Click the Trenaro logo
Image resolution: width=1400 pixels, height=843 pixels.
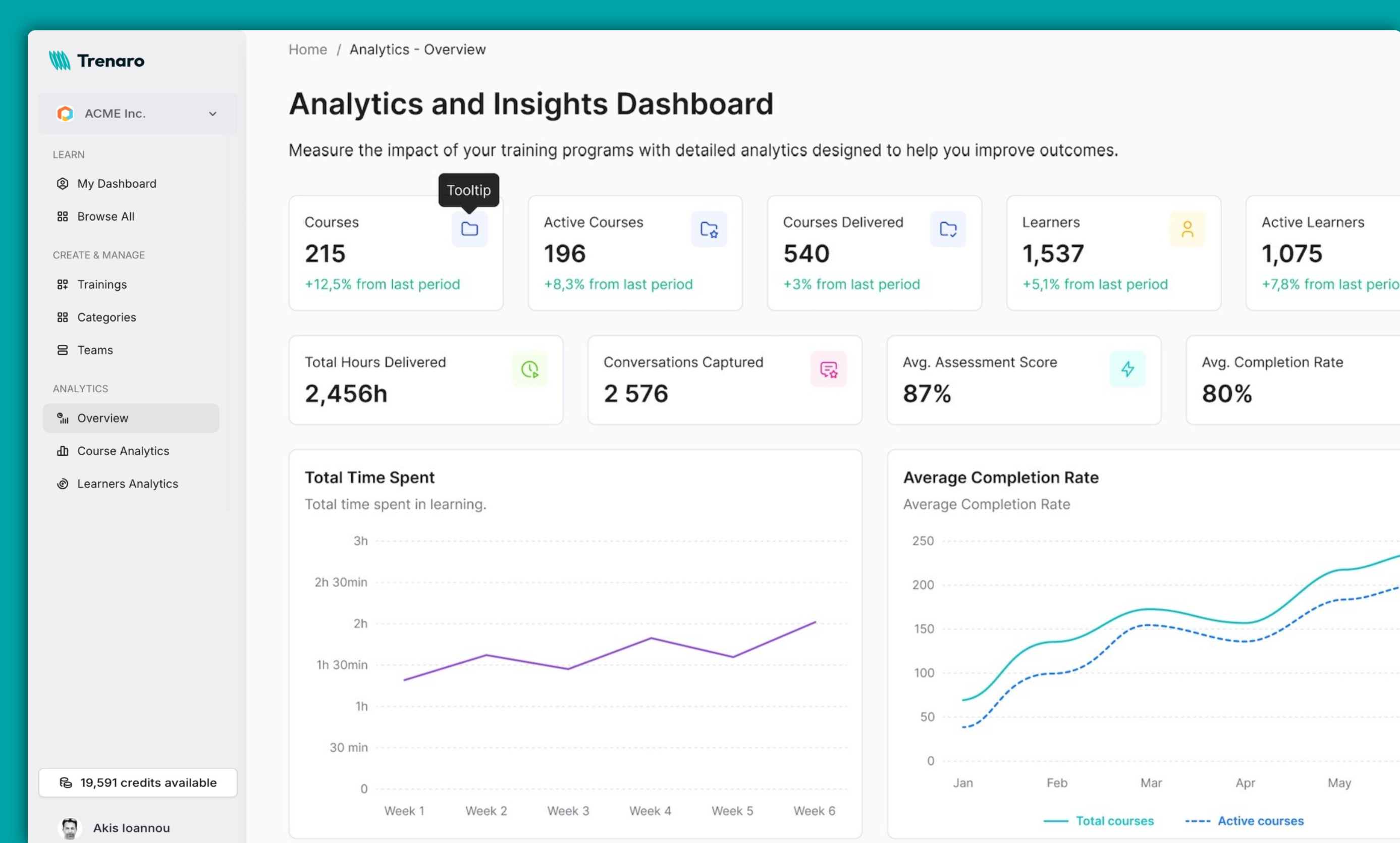pyautogui.click(x=96, y=60)
